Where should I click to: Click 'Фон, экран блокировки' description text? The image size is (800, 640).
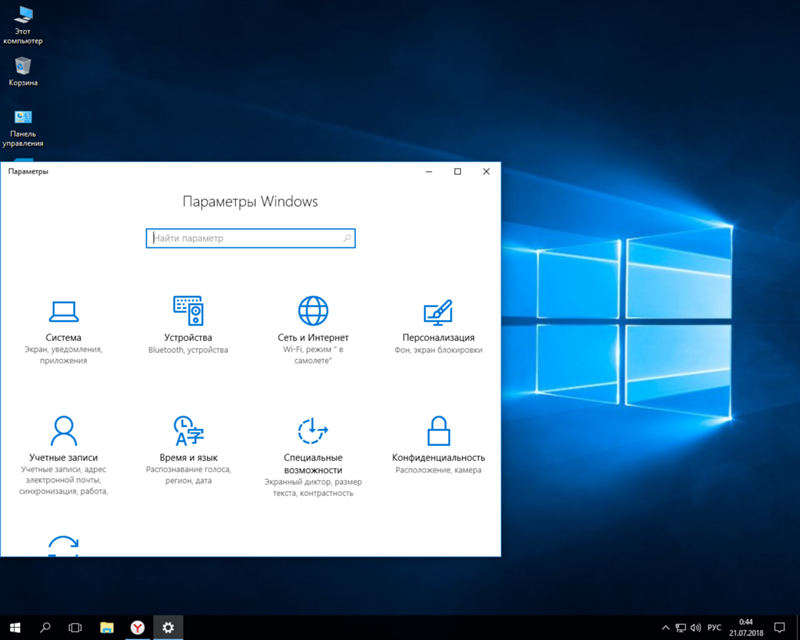(x=438, y=350)
